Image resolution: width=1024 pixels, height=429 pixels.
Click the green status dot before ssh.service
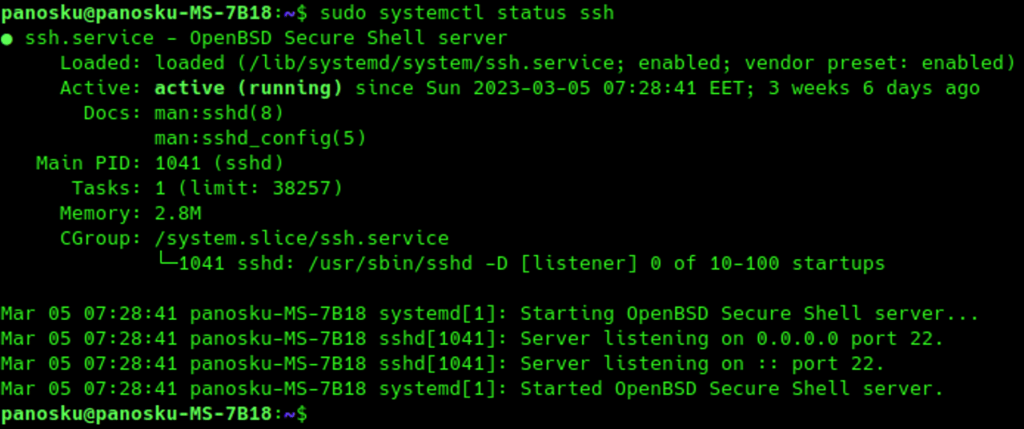coord(7,39)
